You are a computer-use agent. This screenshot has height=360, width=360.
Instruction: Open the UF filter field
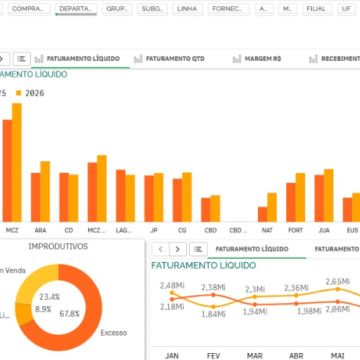click(x=346, y=9)
